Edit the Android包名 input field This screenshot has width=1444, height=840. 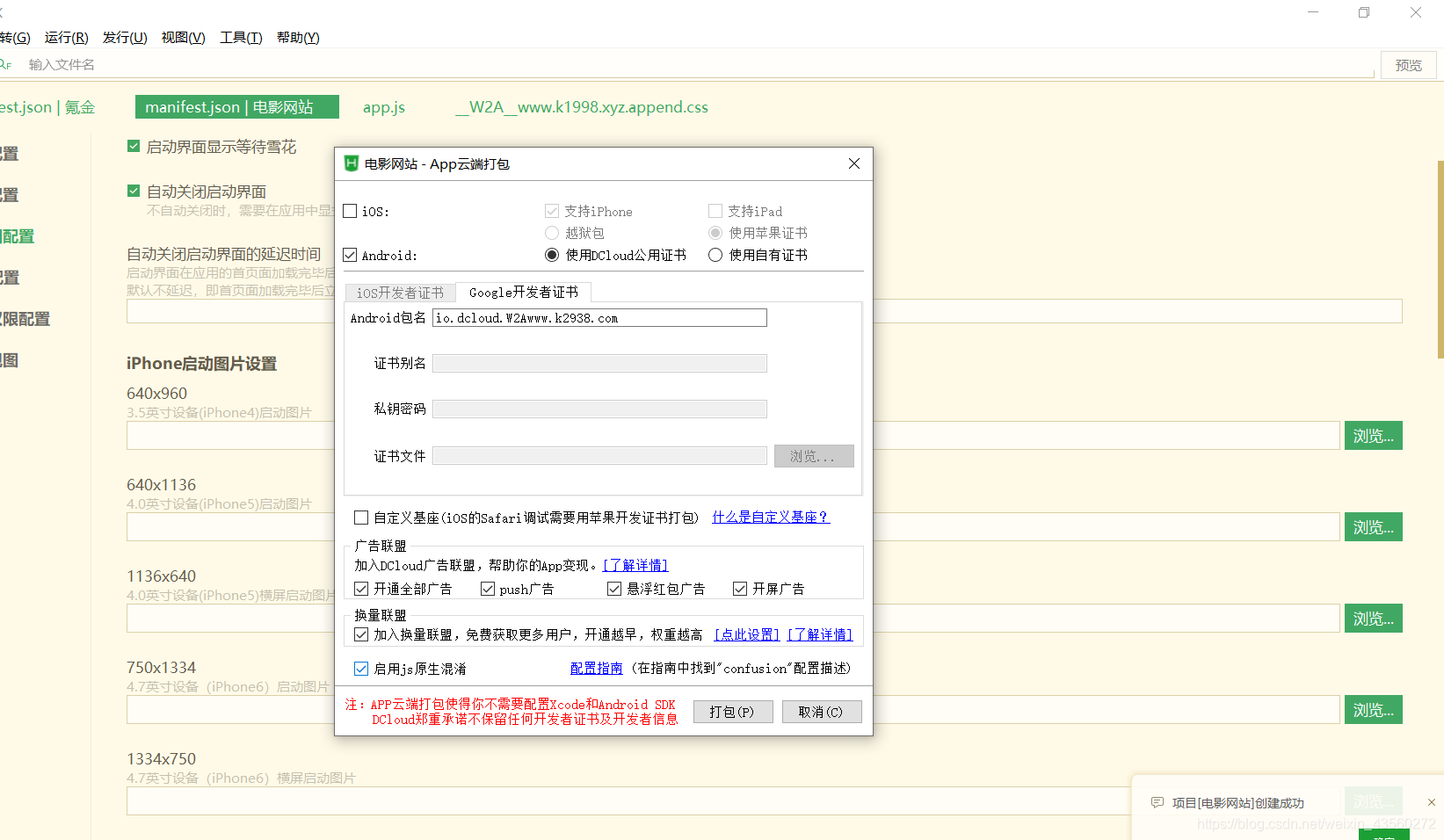[599, 317]
